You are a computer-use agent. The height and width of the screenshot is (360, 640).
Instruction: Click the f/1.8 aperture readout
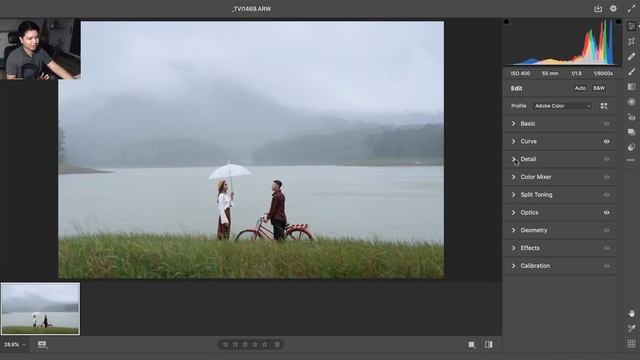tap(576, 73)
